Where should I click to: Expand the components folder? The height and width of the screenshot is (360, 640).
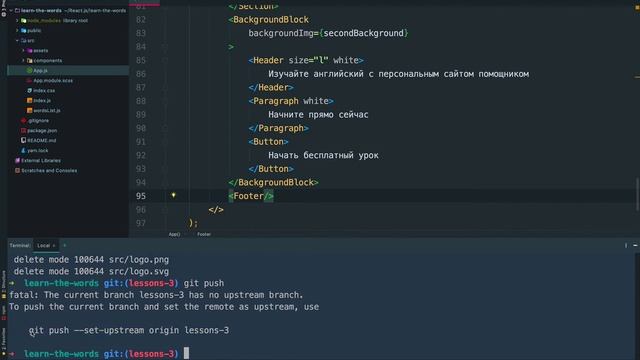pos(23,60)
